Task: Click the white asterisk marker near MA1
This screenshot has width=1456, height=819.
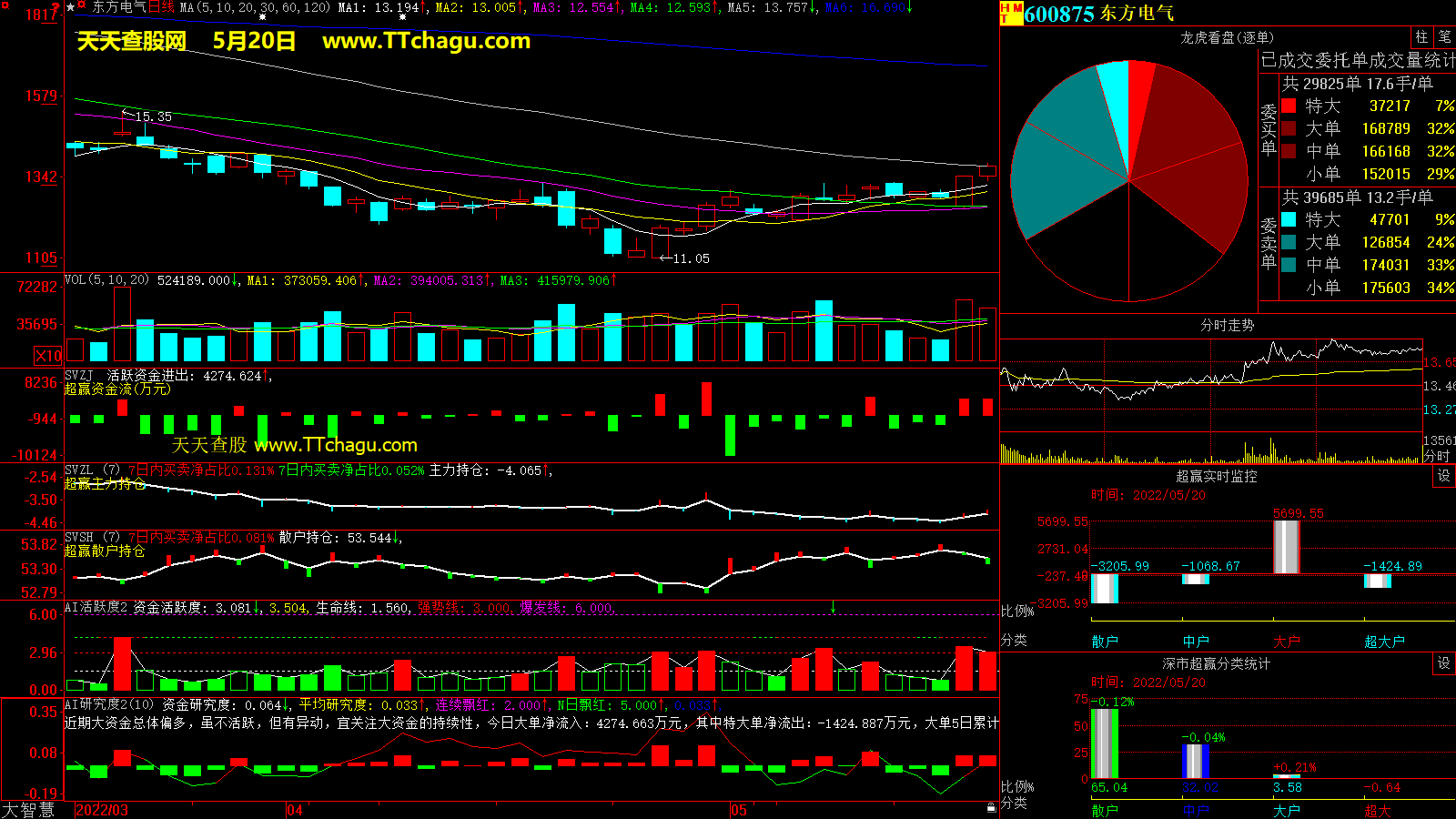Action: point(402,17)
